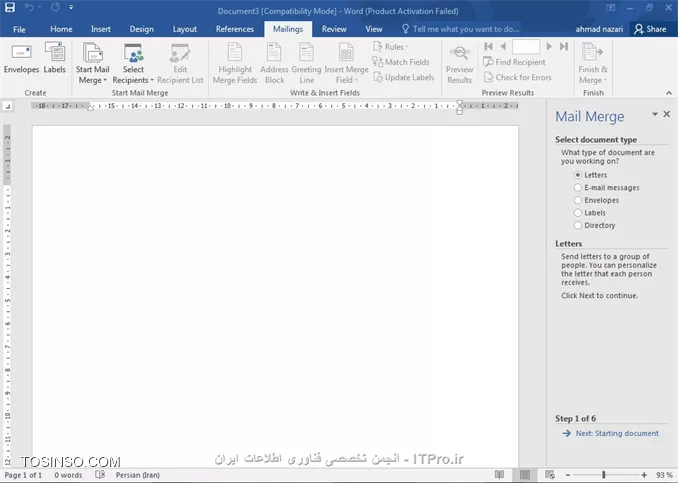Switch to the Insert tab
This screenshot has height=483, width=678.
[x=100, y=29]
